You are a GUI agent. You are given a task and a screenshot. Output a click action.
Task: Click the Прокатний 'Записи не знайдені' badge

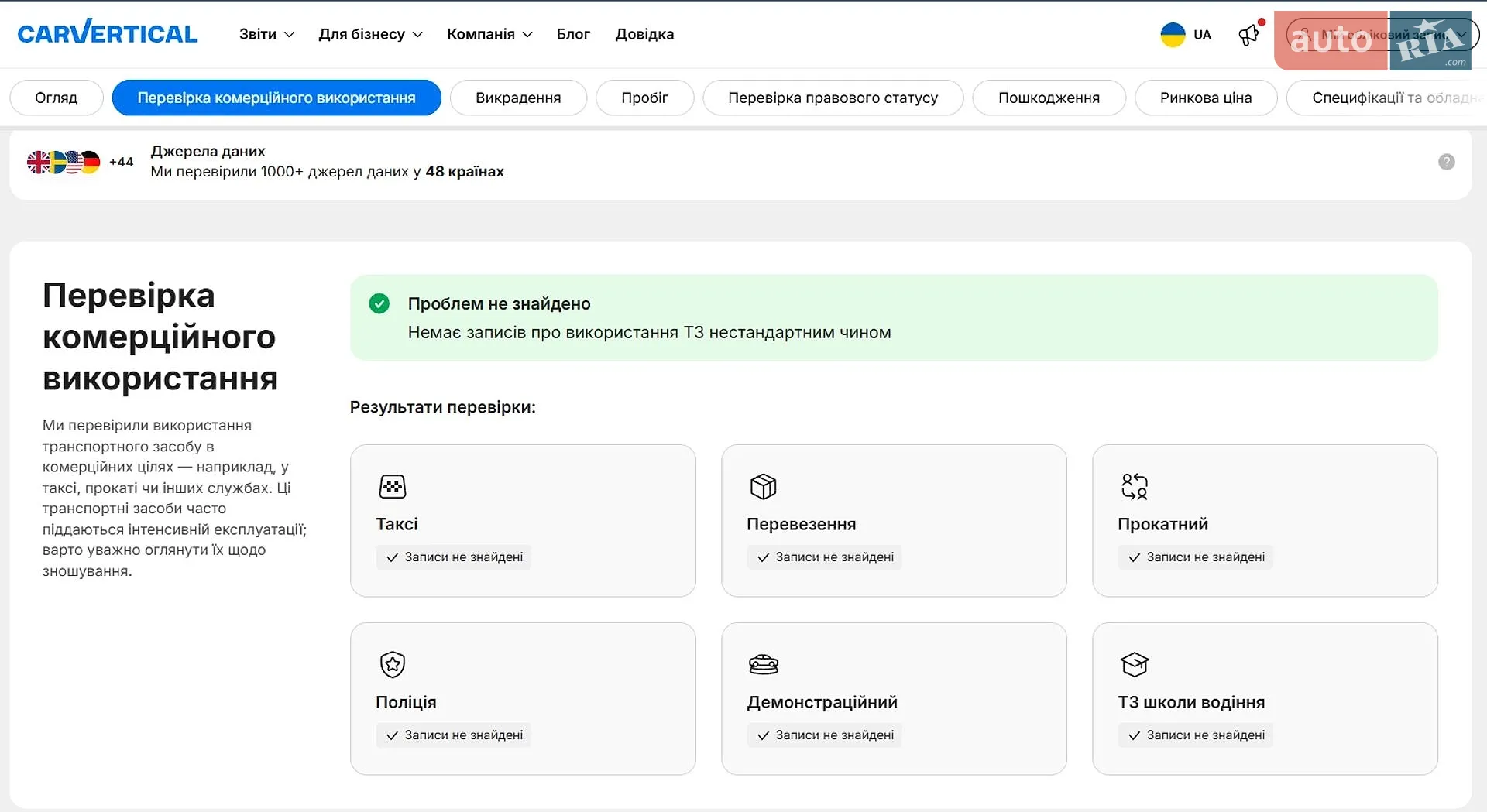point(1195,557)
